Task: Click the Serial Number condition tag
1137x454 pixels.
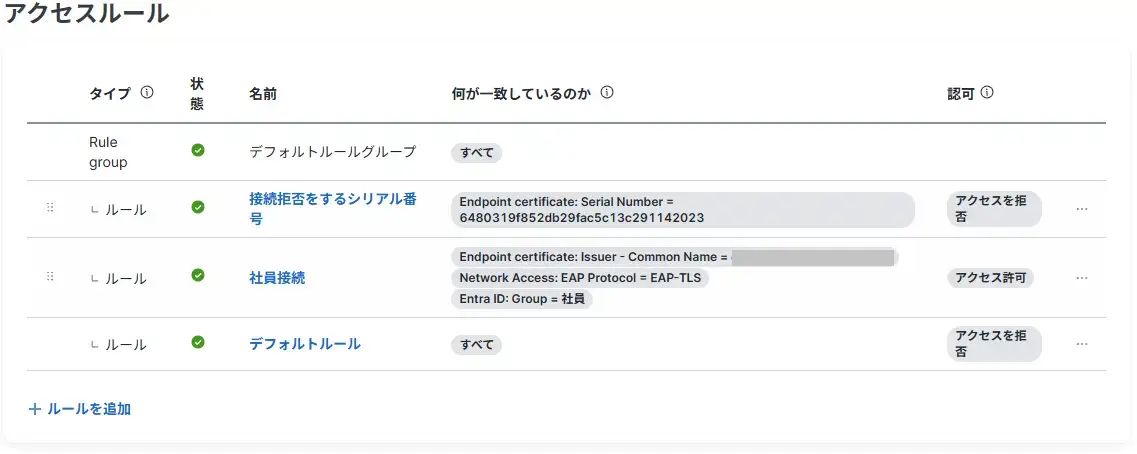Action: click(682, 209)
